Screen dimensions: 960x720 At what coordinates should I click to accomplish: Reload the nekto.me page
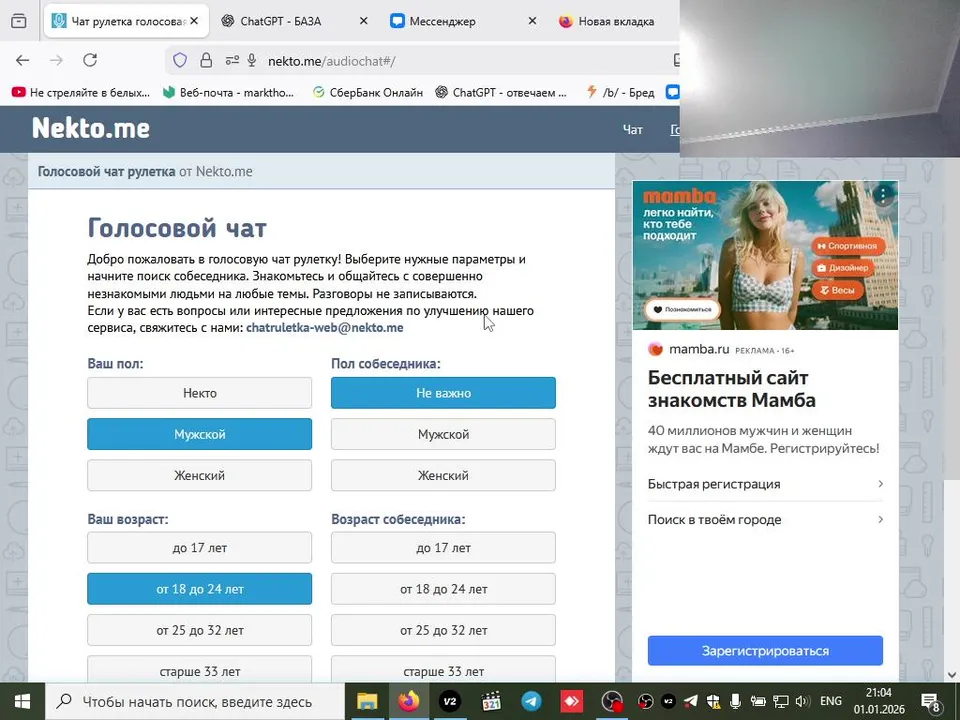pos(90,60)
